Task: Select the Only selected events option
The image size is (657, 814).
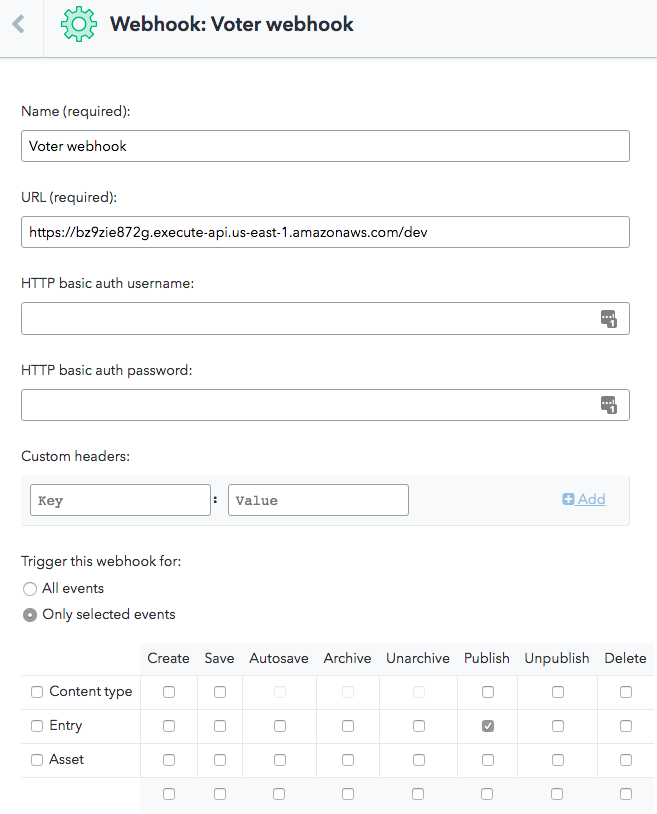Action: tap(30, 615)
